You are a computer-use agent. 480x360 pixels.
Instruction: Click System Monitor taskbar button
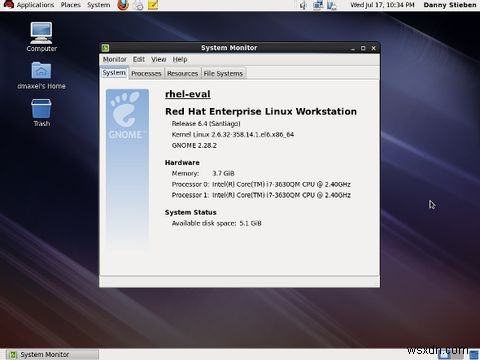pyautogui.click(x=53, y=355)
